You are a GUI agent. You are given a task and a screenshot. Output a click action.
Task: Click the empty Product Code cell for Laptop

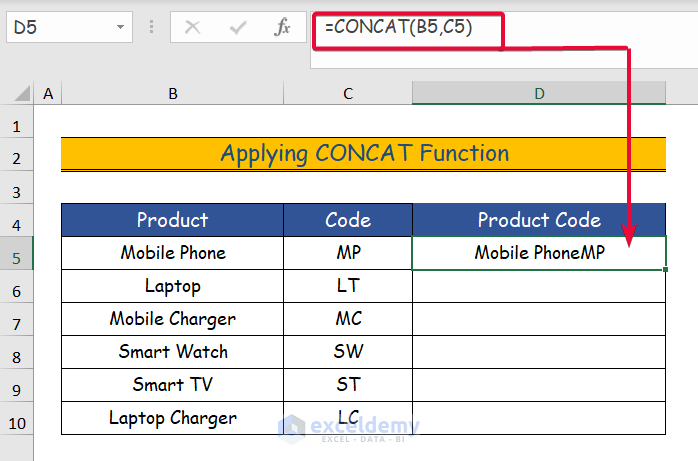(x=538, y=286)
